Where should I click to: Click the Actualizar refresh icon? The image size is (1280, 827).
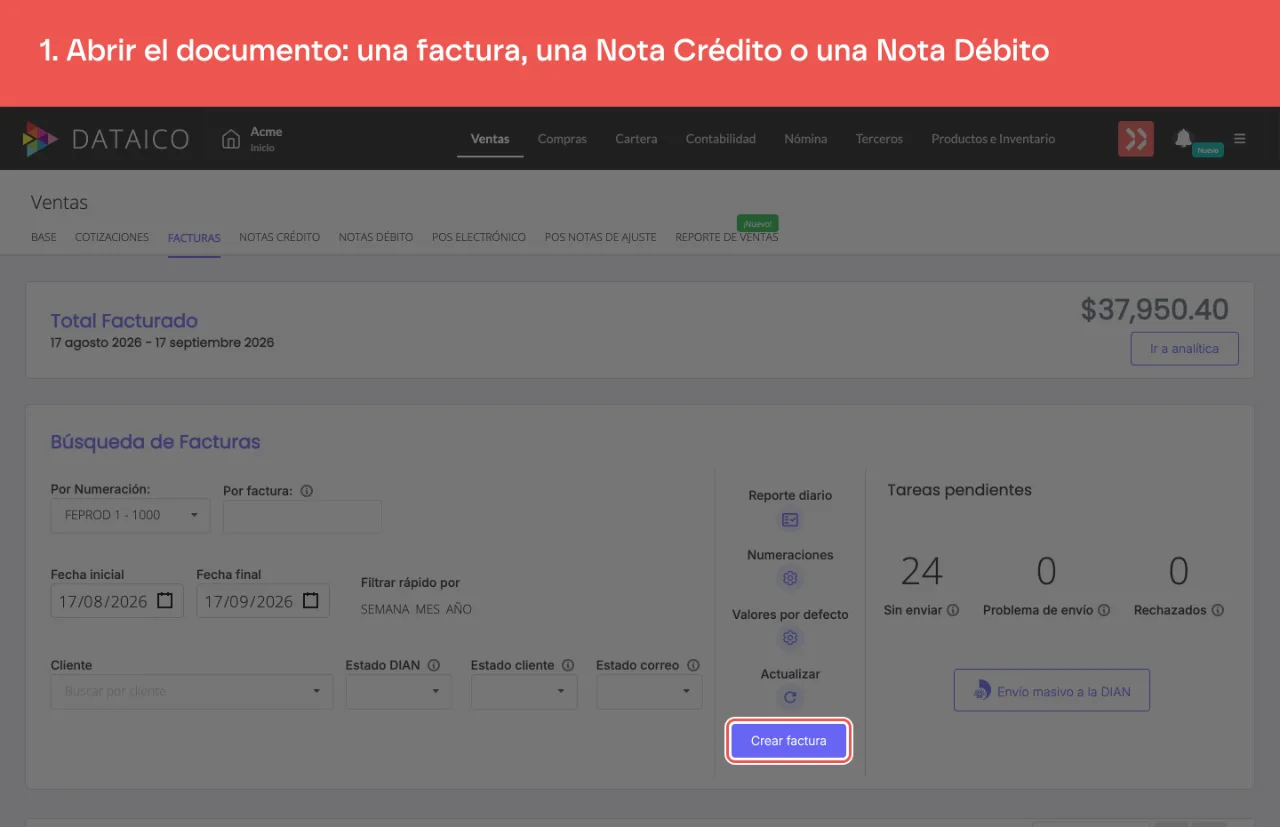coord(790,698)
